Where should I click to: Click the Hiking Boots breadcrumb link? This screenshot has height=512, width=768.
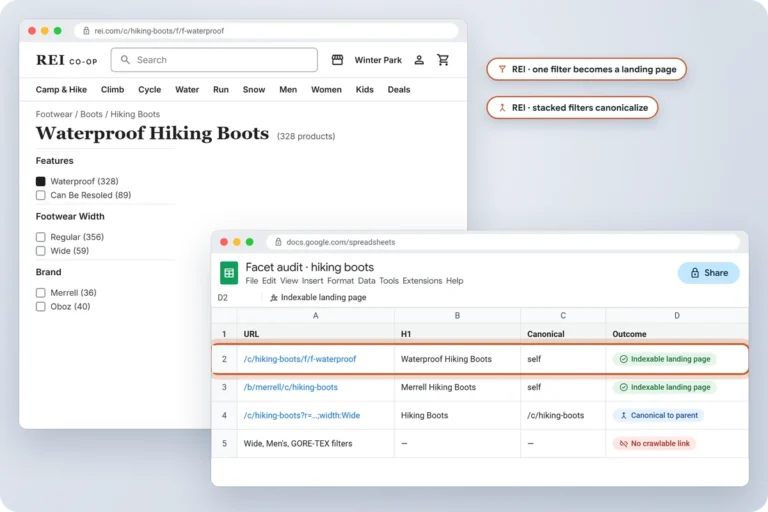pos(135,114)
